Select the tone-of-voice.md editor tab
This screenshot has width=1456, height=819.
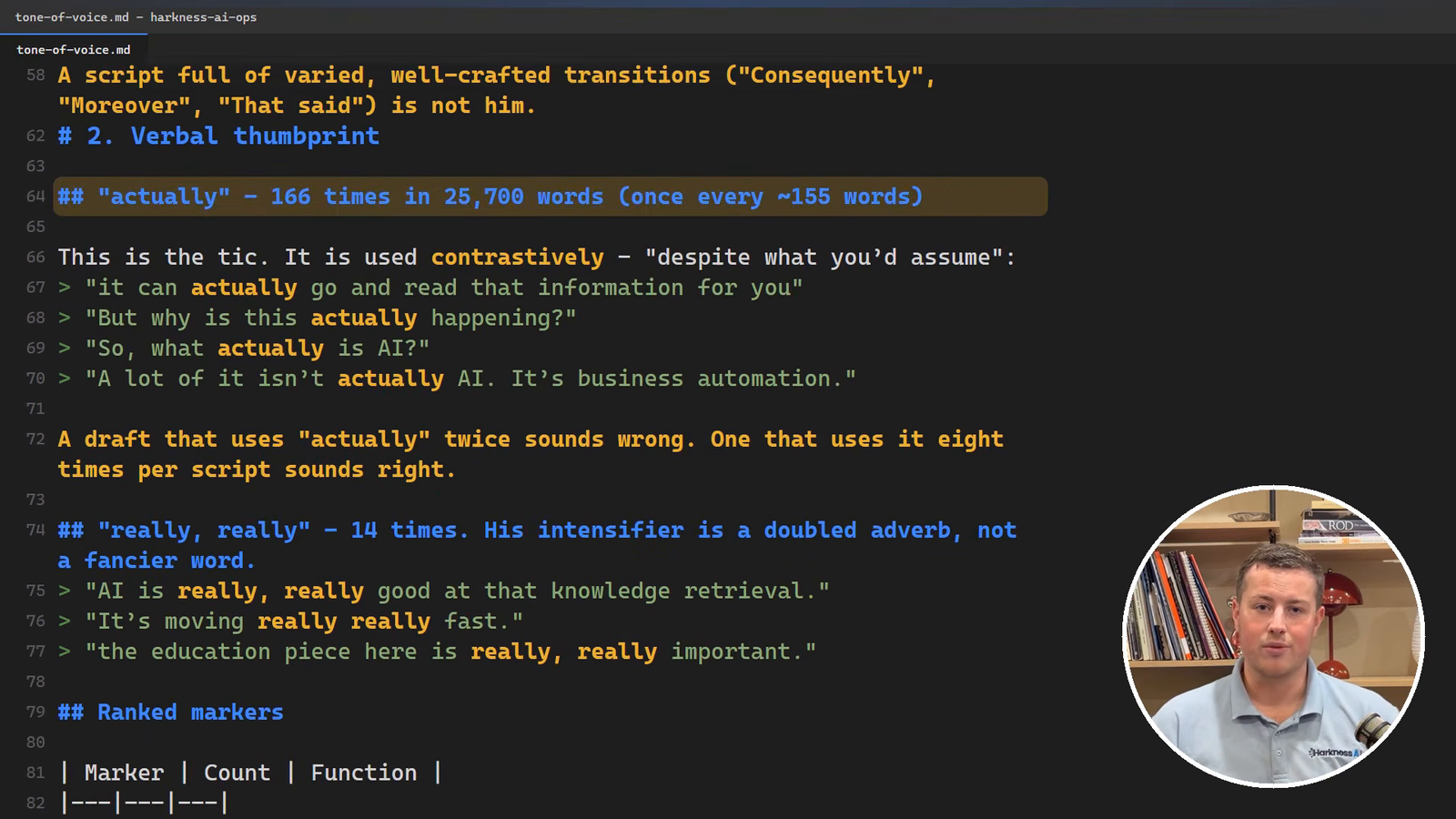click(73, 49)
